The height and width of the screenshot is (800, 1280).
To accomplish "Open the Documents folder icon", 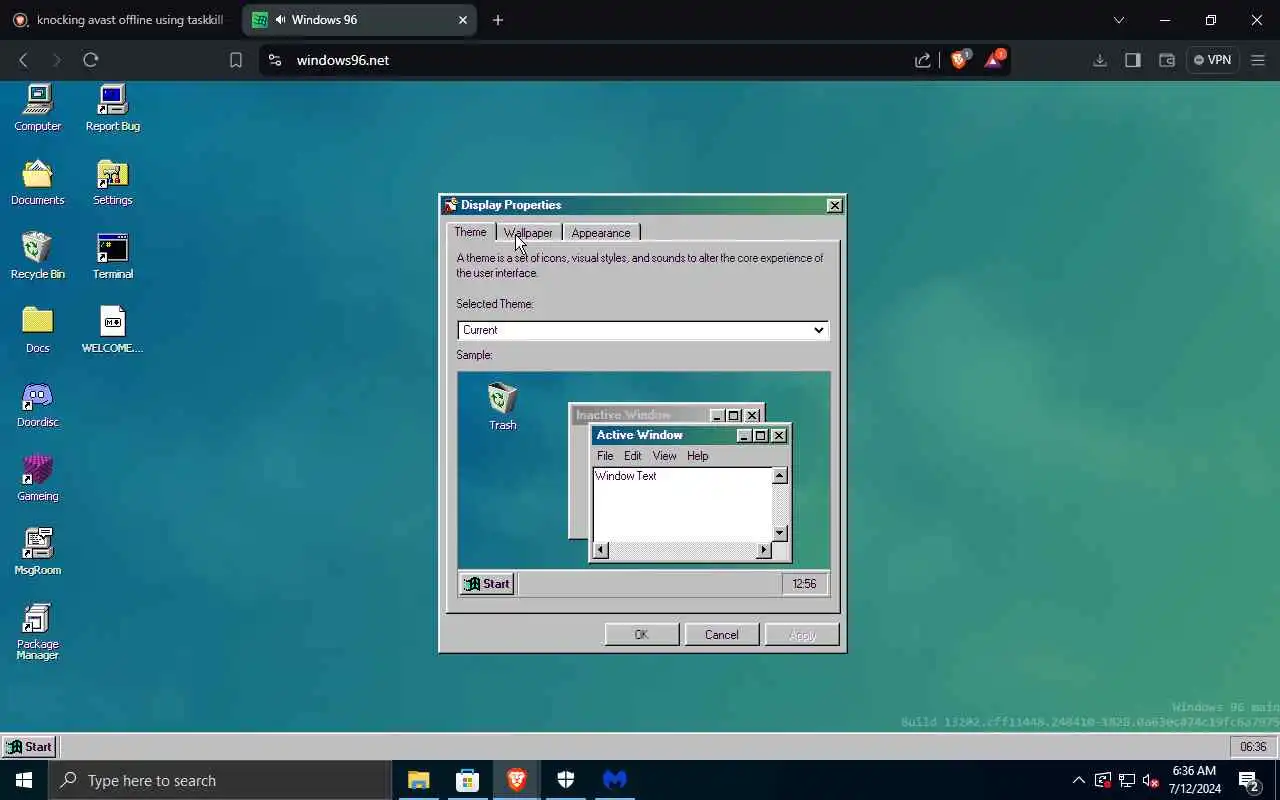I will (37, 182).
